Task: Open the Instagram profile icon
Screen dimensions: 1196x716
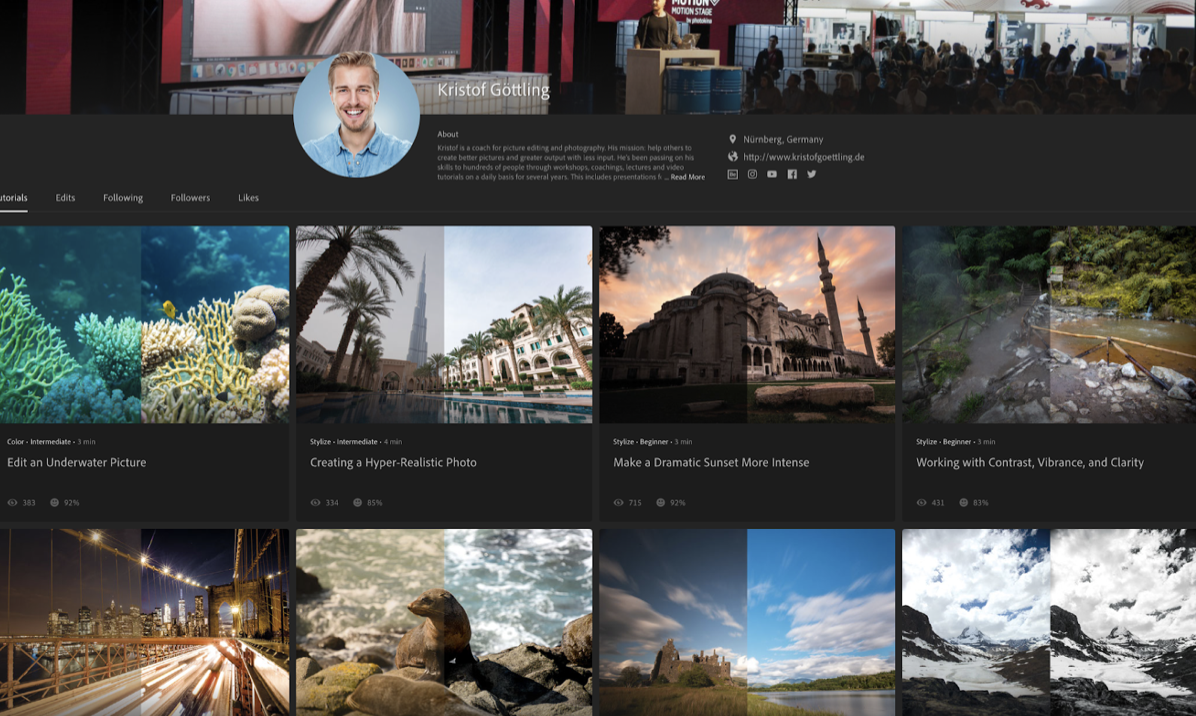Action: 752,174
